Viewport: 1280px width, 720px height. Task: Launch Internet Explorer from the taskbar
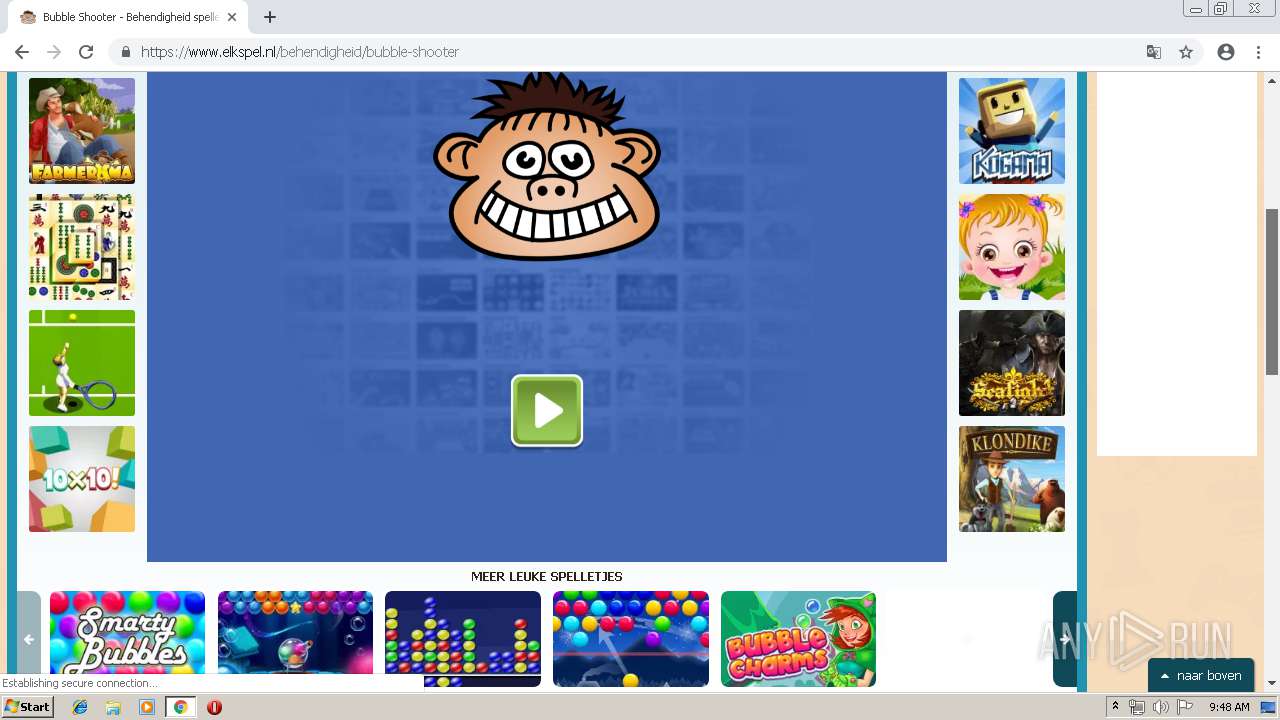point(80,707)
